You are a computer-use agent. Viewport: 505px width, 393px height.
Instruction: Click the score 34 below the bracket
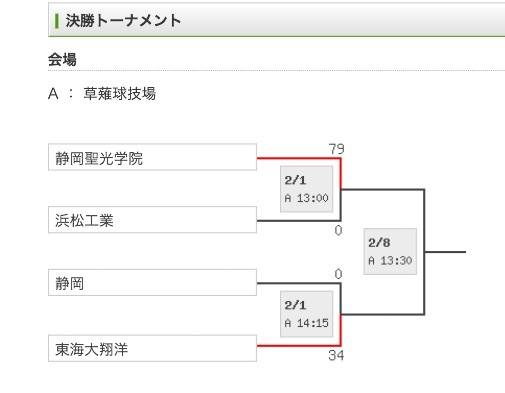[x=336, y=355]
